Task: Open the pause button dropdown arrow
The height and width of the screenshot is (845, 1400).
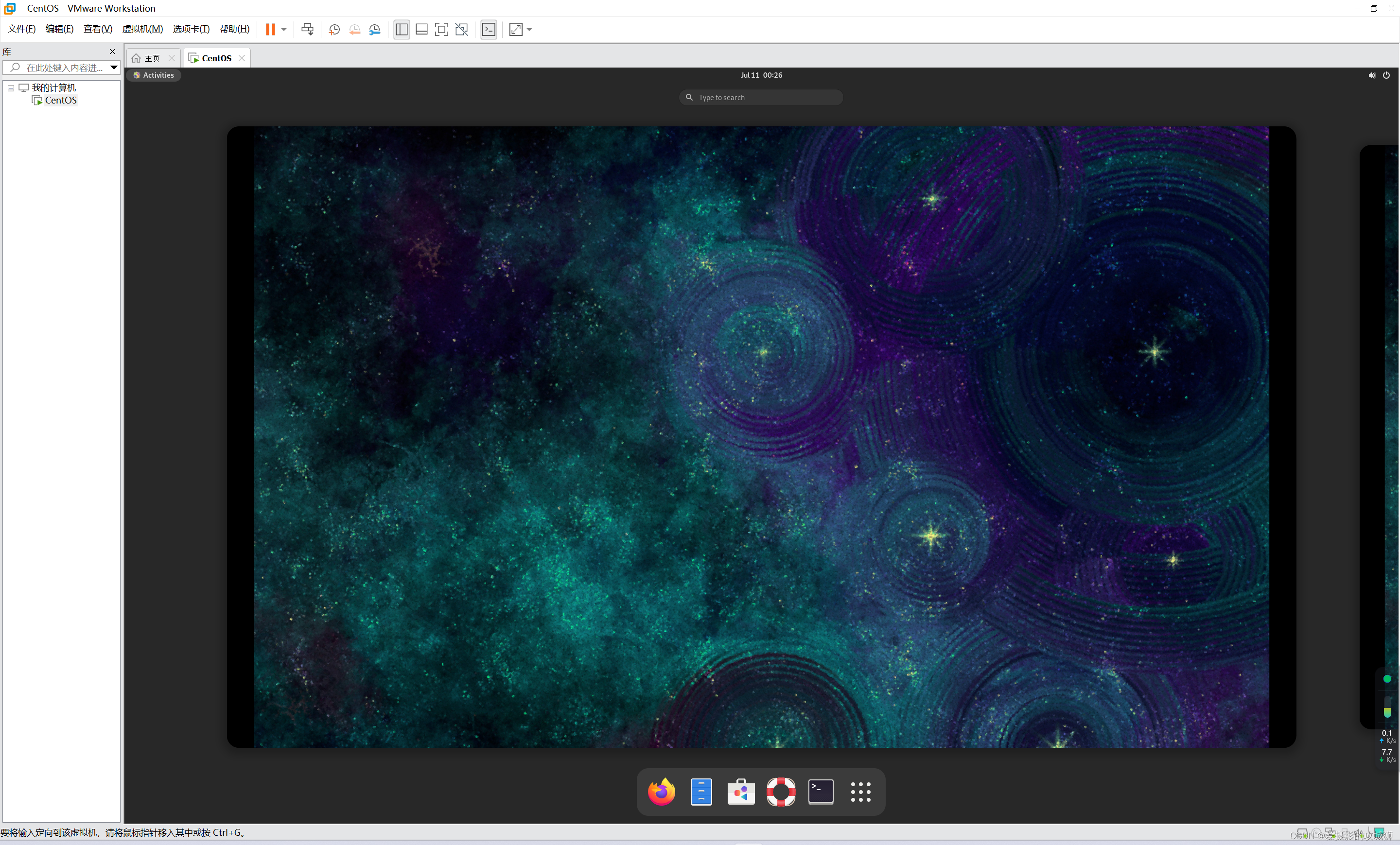Action: coord(283,30)
